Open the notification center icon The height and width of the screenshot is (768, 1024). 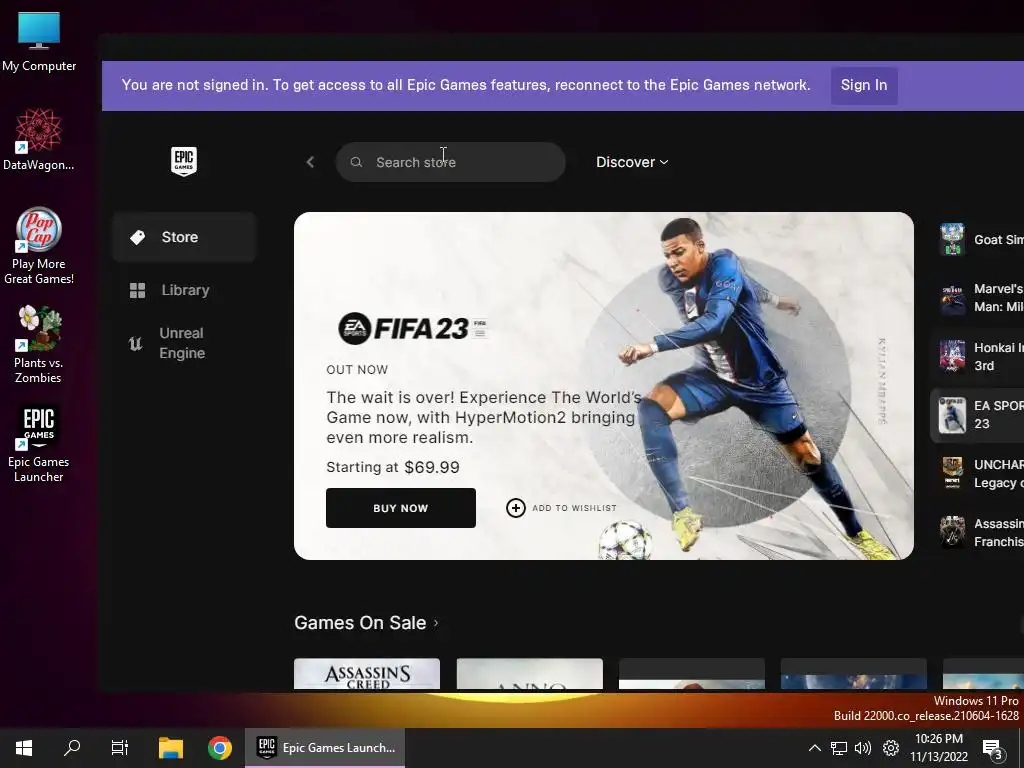tap(993, 749)
